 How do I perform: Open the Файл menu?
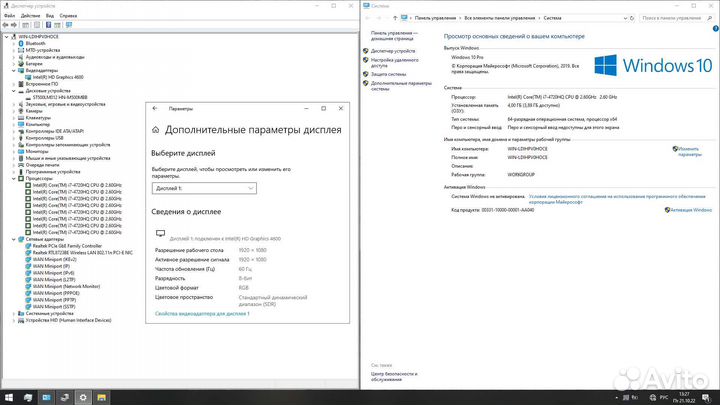point(10,16)
